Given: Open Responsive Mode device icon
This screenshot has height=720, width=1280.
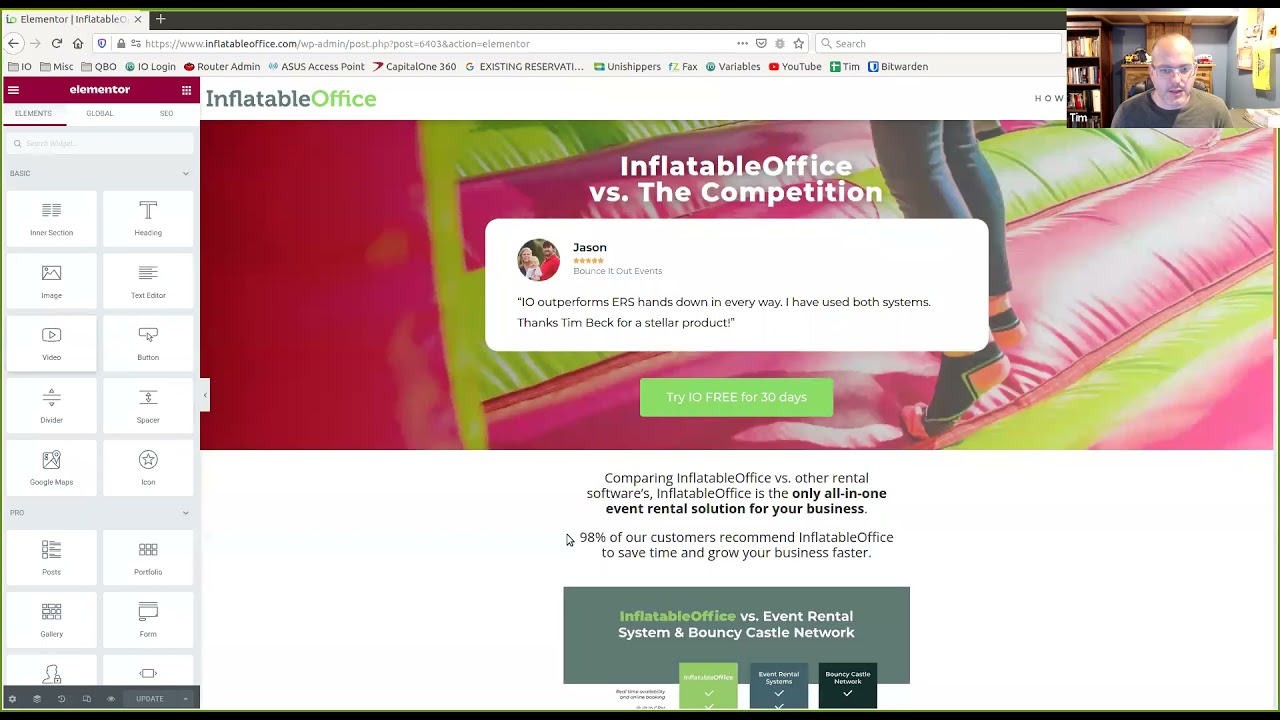Looking at the screenshot, I should [86, 699].
